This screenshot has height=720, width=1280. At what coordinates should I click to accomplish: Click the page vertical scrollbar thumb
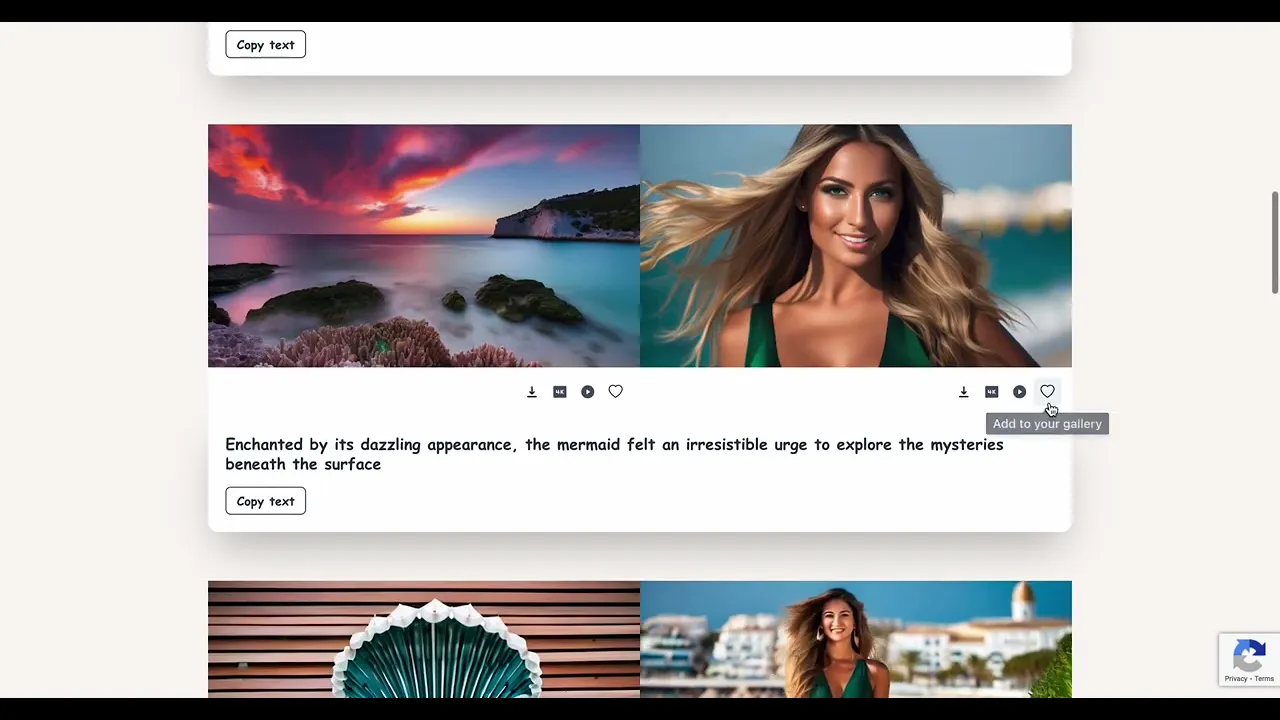(x=1275, y=242)
